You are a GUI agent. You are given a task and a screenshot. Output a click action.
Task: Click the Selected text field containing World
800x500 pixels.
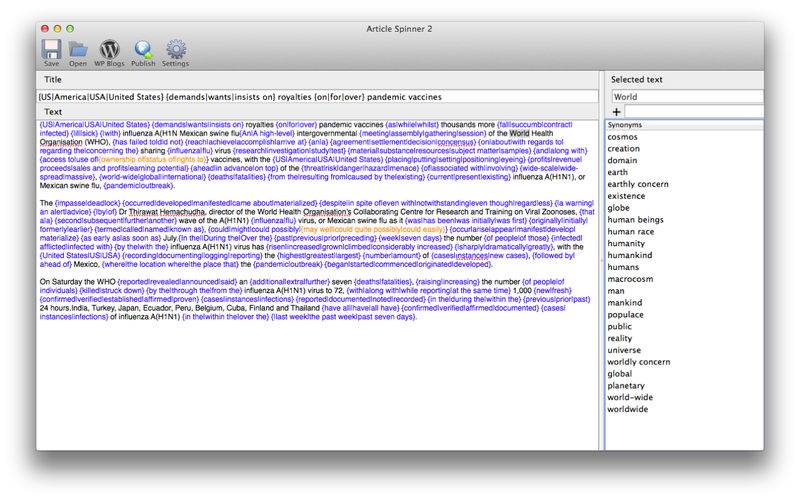click(x=687, y=96)
